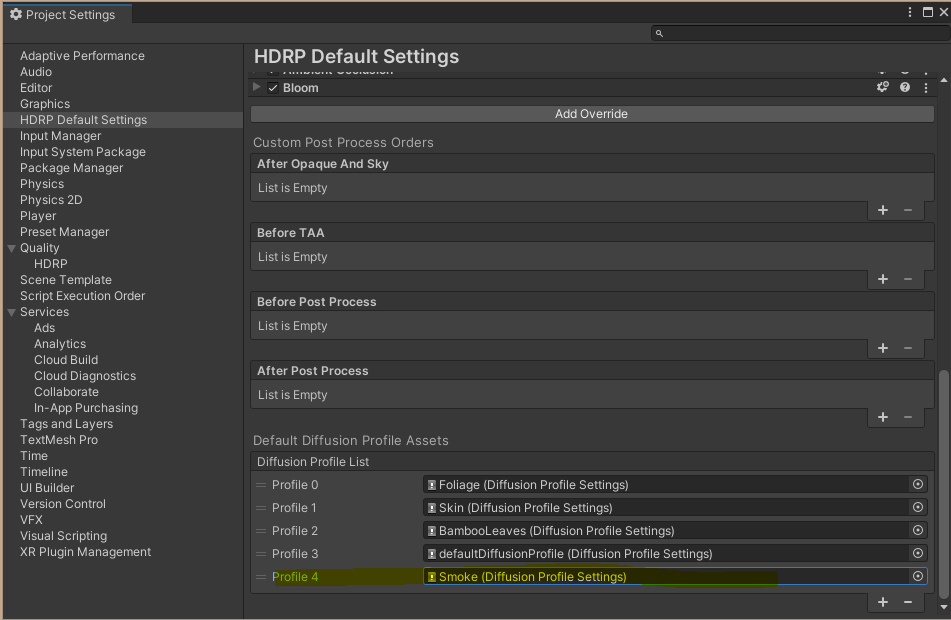Maximize the Project Settings window
The width and height of the screenshot is (951, 620).
928,12
